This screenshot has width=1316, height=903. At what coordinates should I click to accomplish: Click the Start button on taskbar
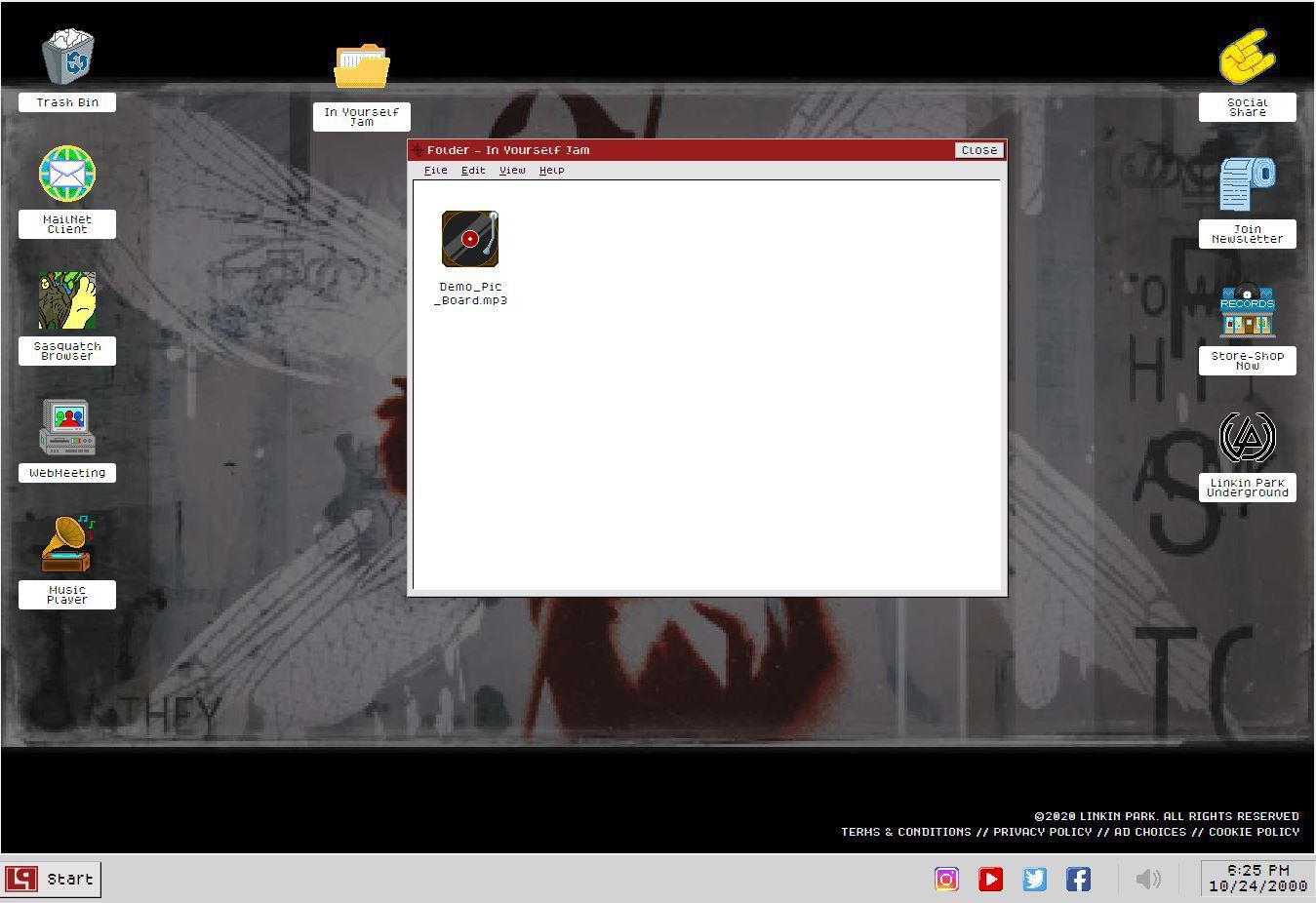pyautogui.click(x=52, y=879)
